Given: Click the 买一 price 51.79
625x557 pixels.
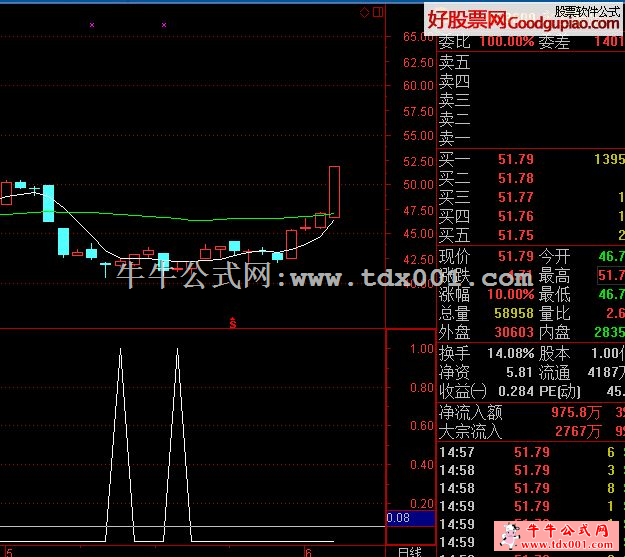Looking at the screenshot, I should (515, 159).
